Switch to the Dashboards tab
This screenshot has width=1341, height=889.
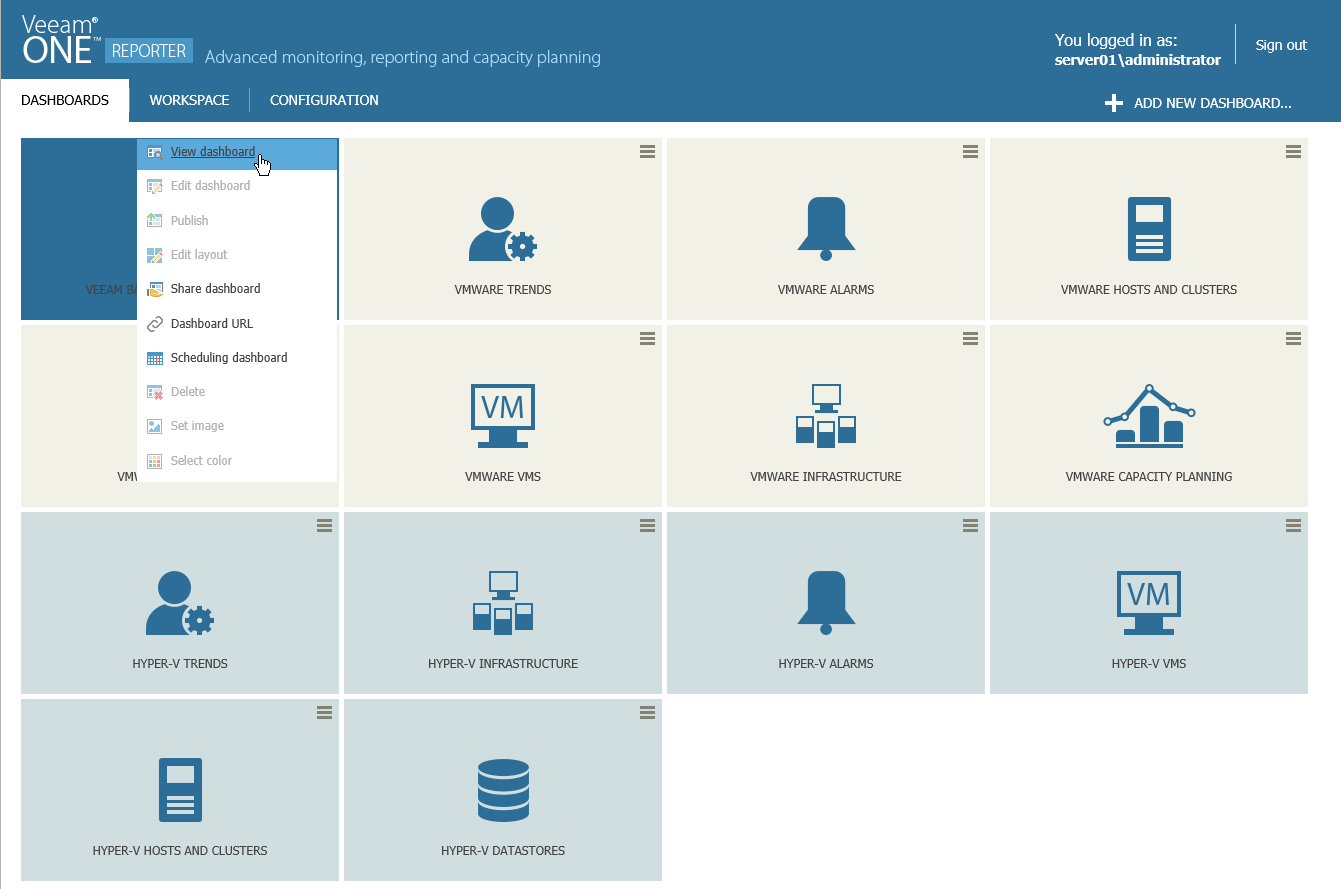point(65,100)
